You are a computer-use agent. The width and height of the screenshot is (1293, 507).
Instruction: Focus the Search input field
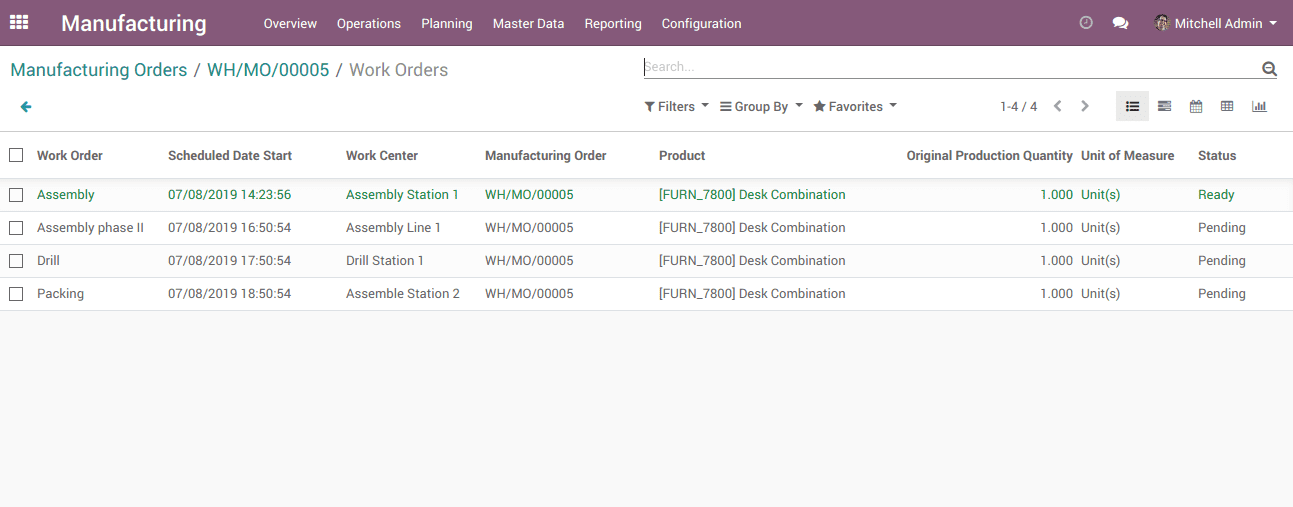click(x=950, y=67)
